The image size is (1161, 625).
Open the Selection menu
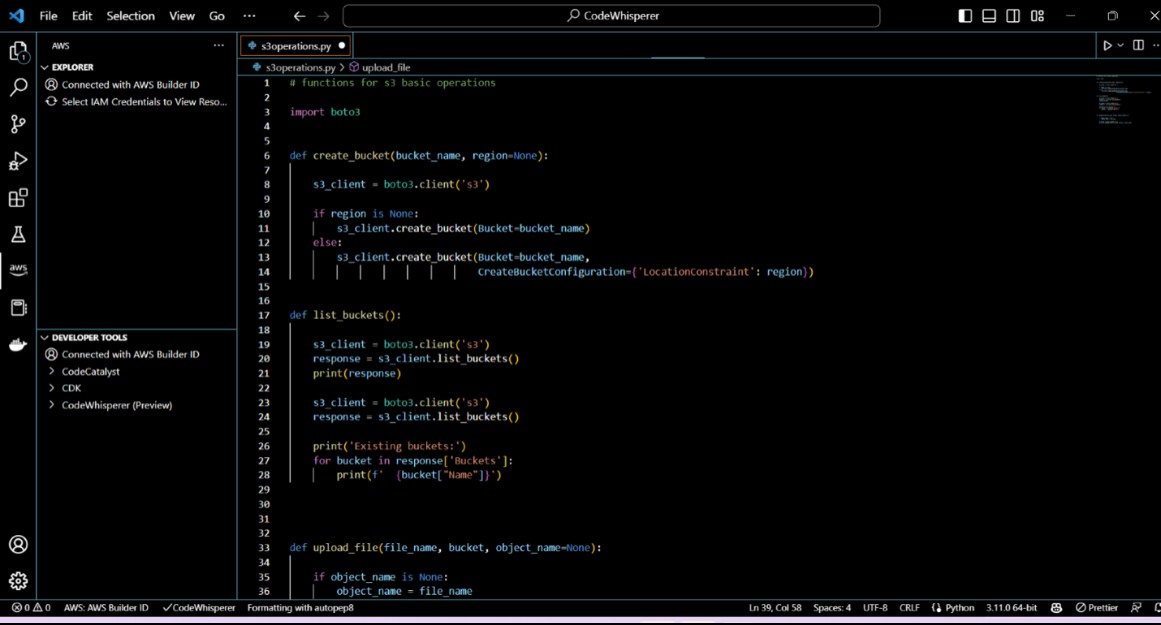130,16
